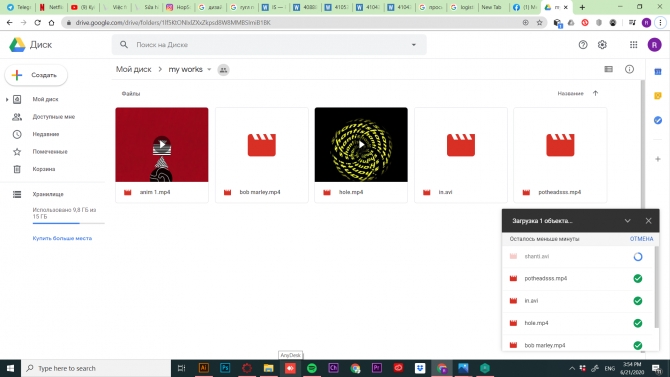Select anim 1.mp4 video thumbnail

click(x=162, y=144)
